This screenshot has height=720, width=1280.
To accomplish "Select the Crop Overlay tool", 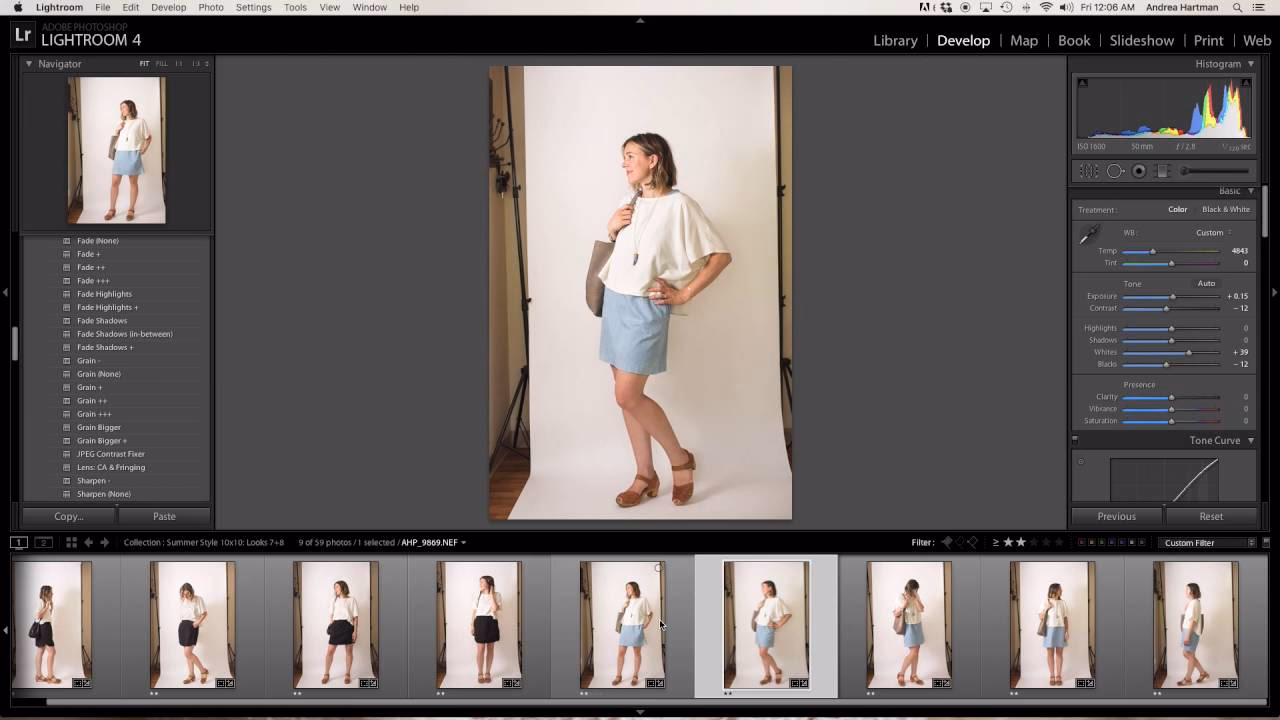I will (x=1089, y=171).
